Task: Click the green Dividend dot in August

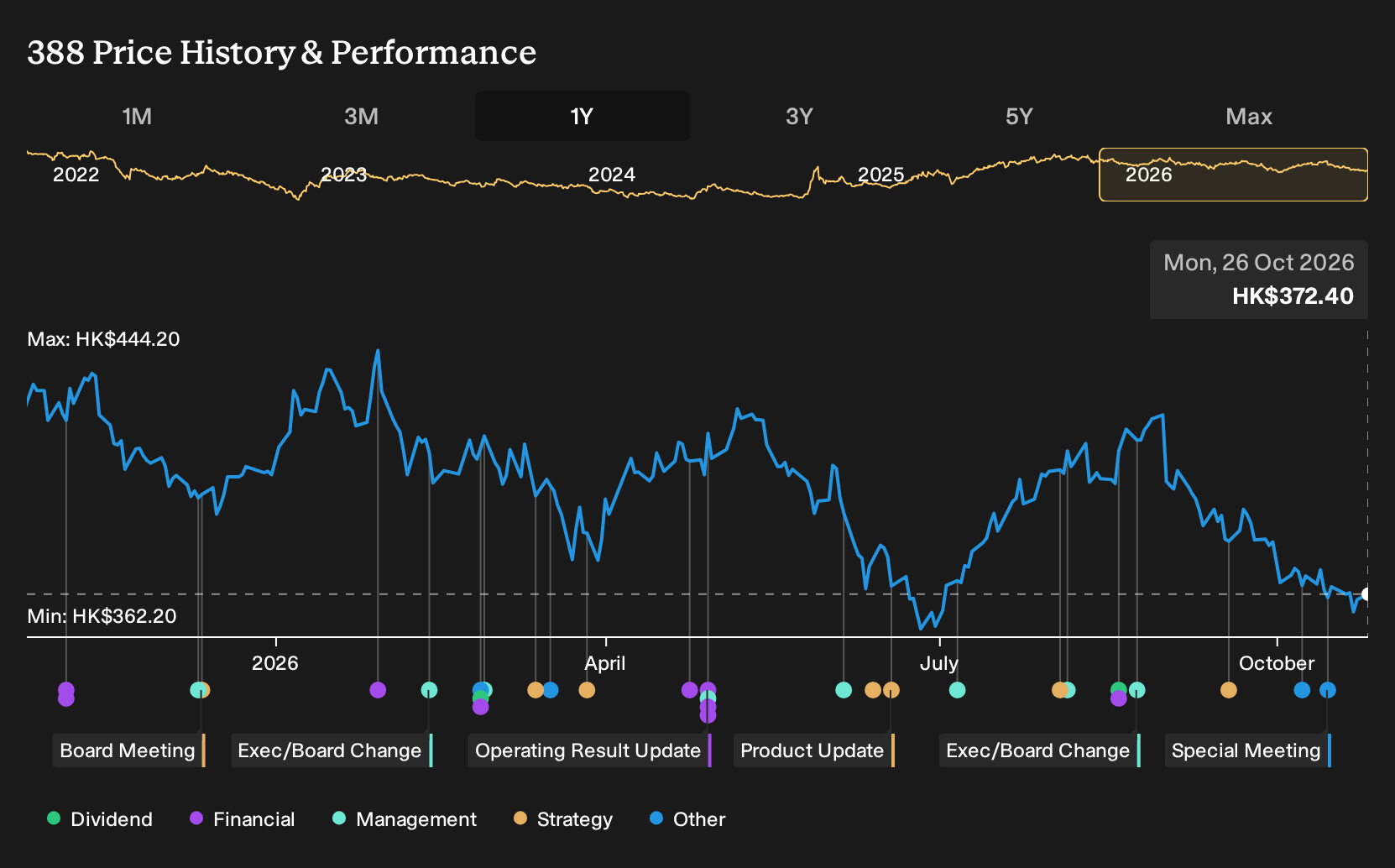Action: 1118,690
